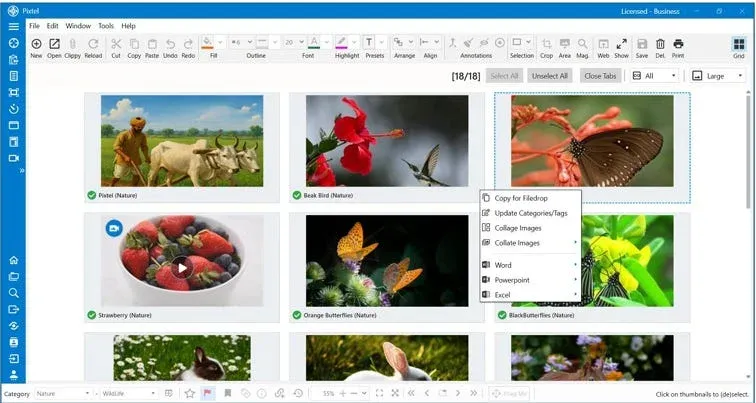Image resolution: width=756 pixels, height=403 pixels.
Task: Expand the Fill color dropdown arrow
Action: point(220,42)
